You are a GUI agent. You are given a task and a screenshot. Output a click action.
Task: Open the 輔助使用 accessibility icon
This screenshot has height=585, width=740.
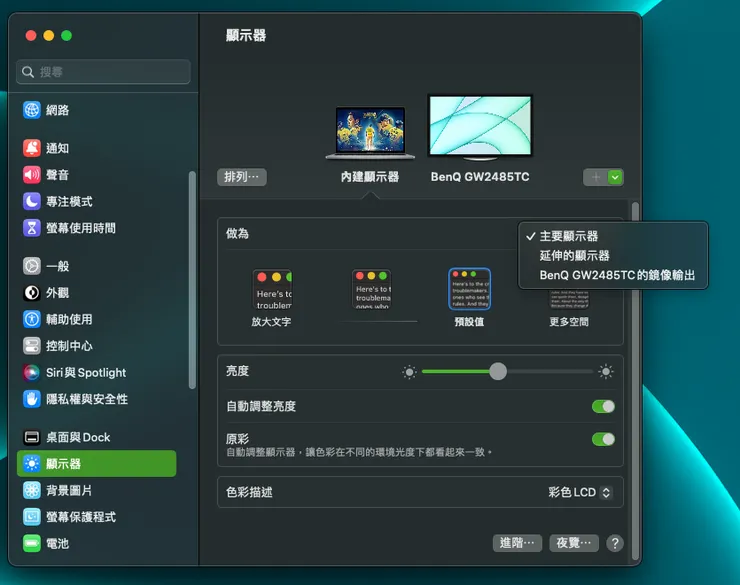(x=32, y=319)
